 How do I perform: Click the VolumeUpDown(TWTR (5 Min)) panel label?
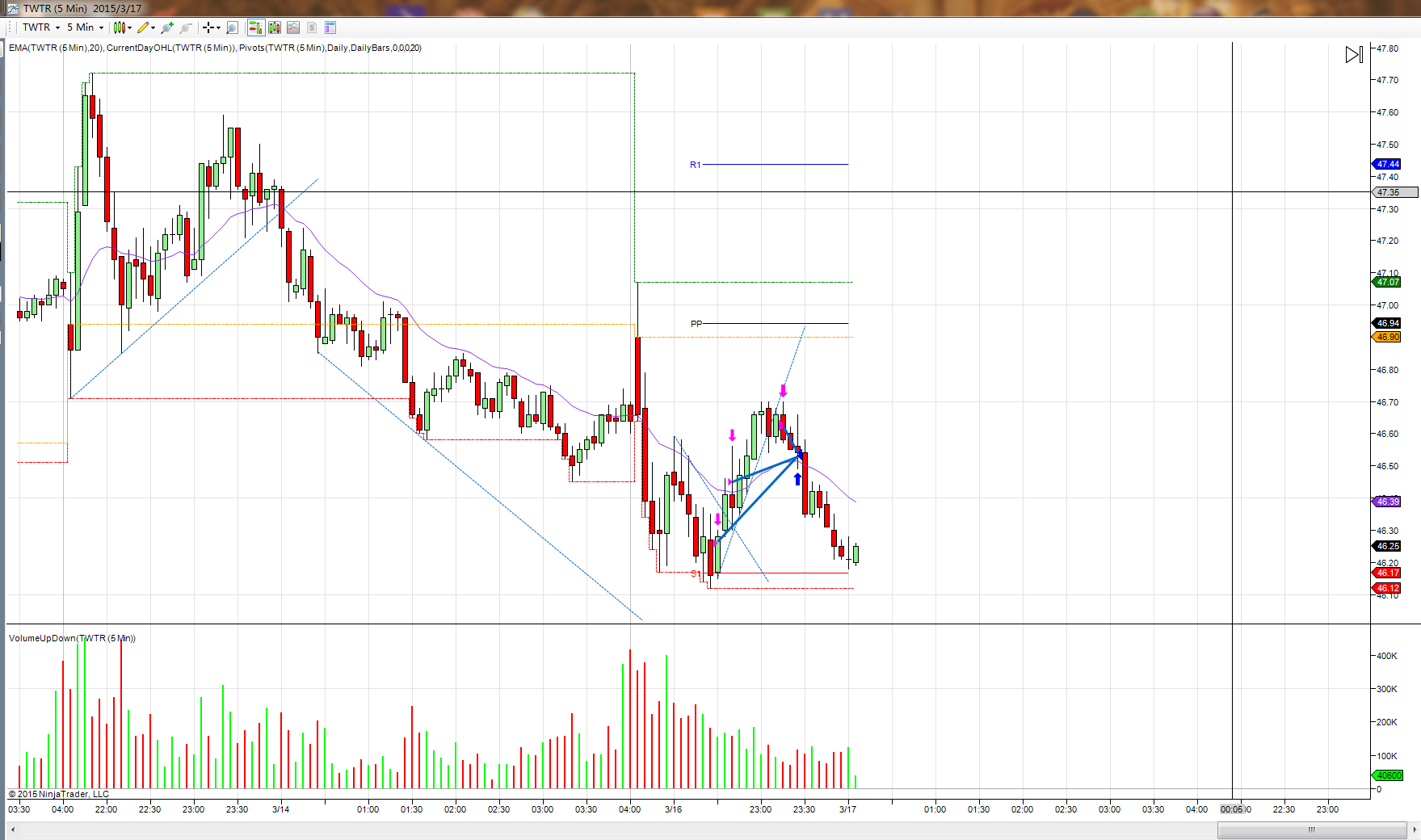pyautogui.click(x=72, y=638)
